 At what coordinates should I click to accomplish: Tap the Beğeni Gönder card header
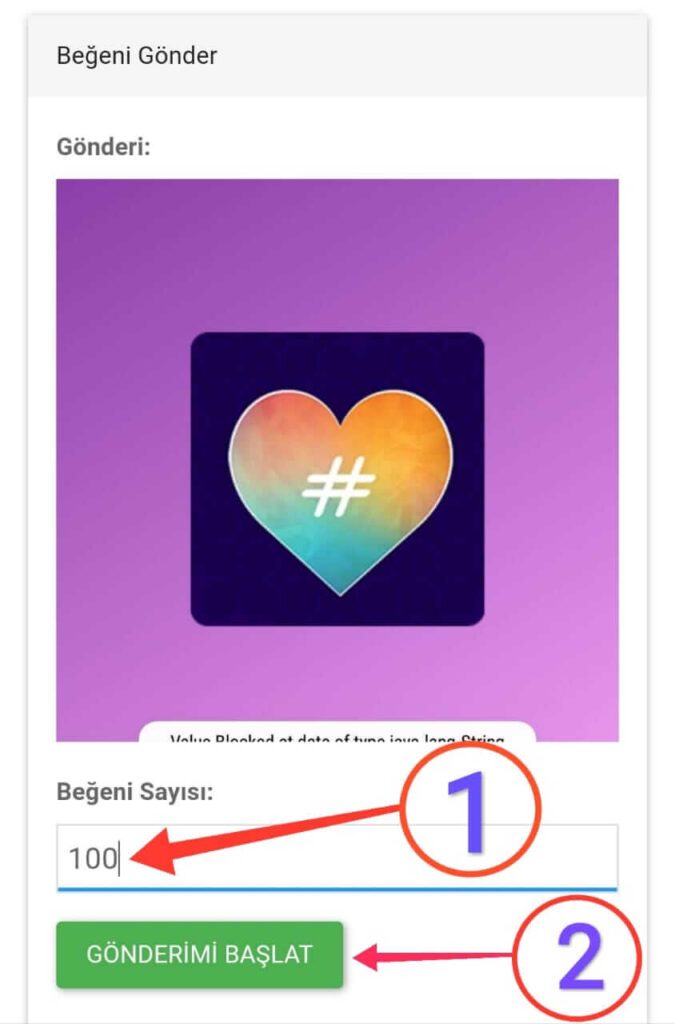338,56
